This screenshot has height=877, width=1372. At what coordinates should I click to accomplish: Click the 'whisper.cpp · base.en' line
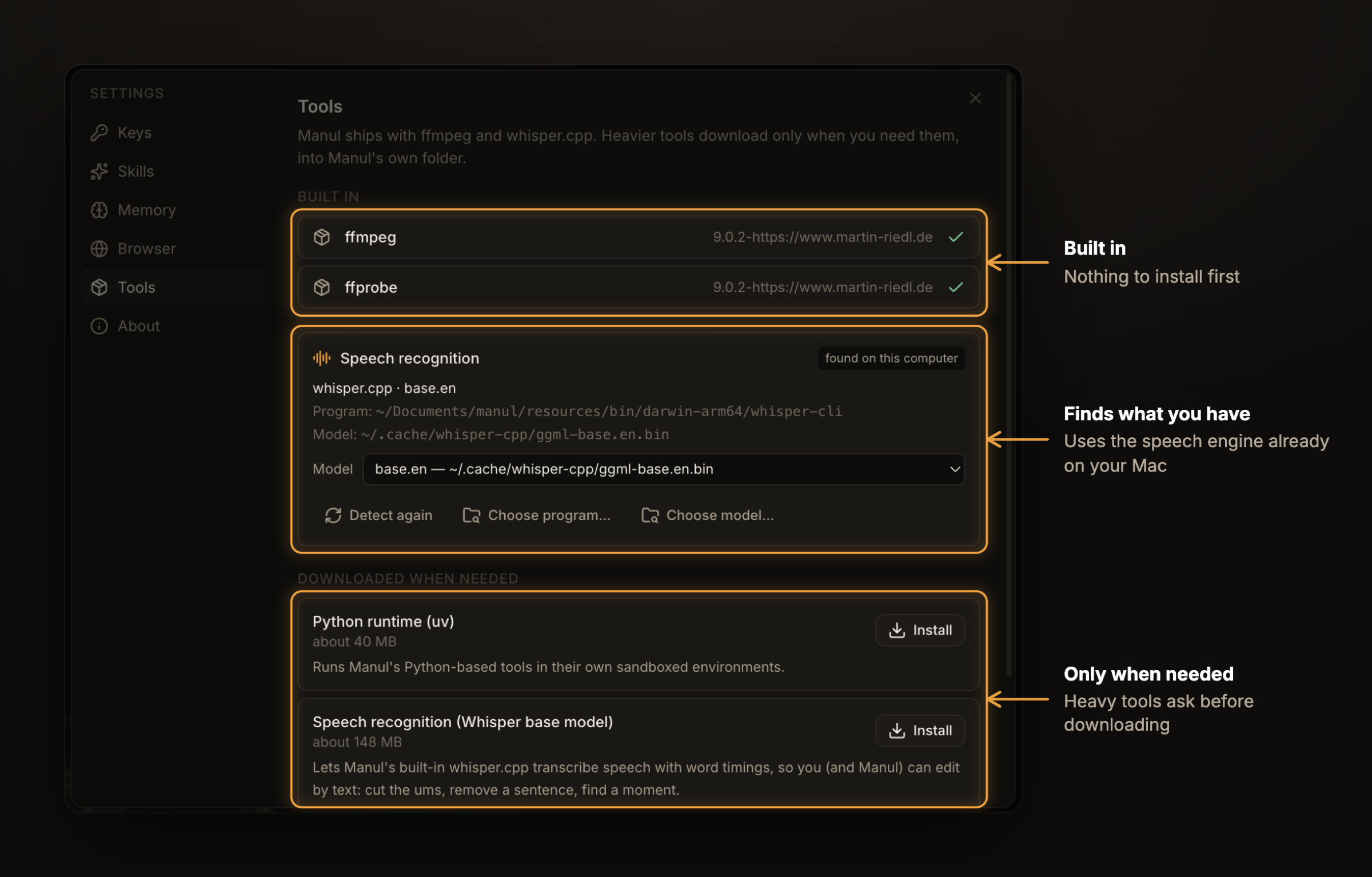tap(384, 388)
